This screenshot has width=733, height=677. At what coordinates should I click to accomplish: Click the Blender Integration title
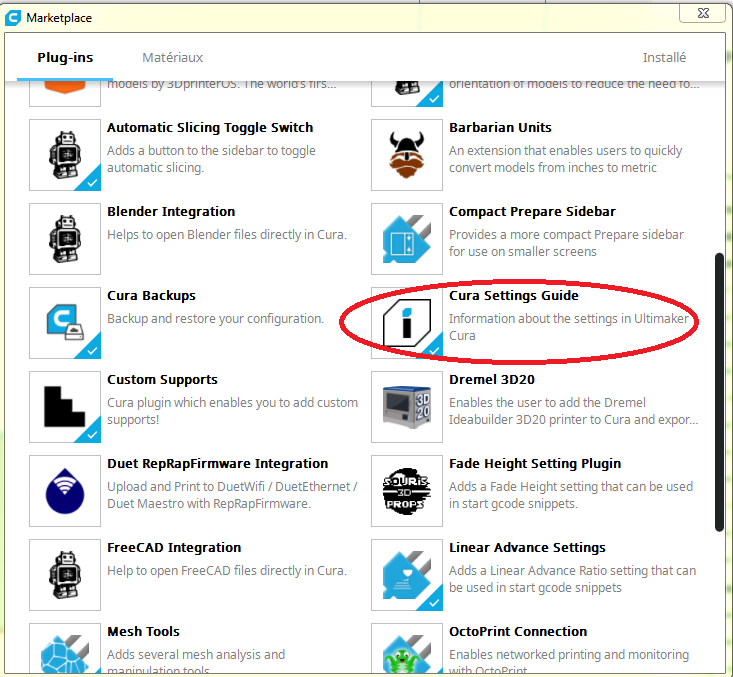(x=171, y=212)
